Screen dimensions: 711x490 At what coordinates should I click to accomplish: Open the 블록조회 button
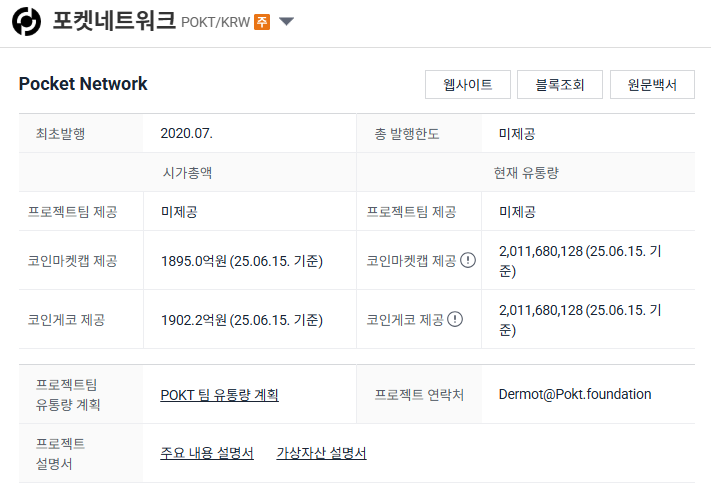click(x=560, y=84)
